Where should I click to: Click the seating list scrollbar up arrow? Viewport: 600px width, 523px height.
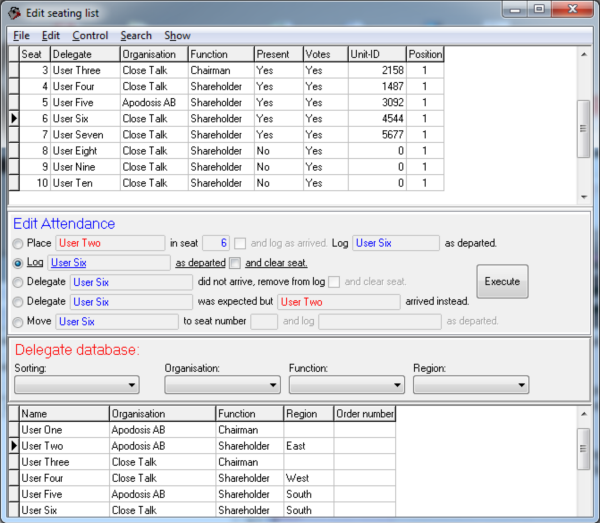coord(584,55)
